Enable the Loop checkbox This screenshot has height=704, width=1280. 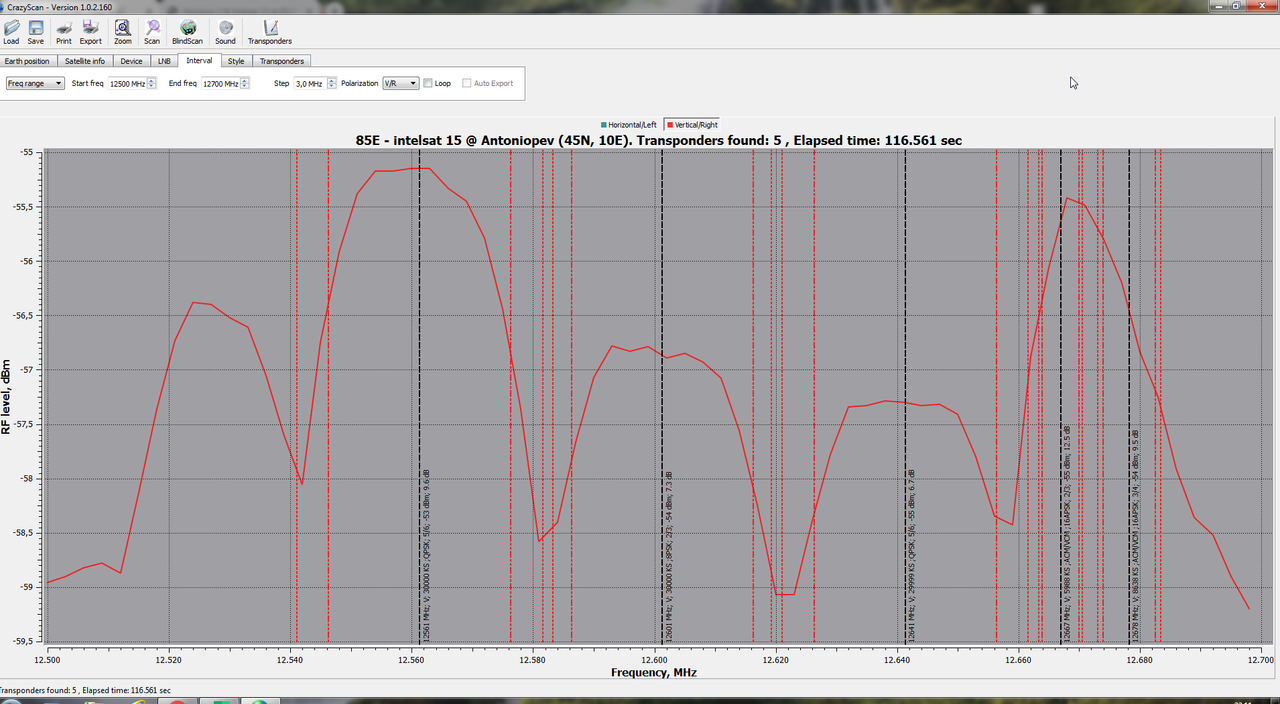(428, 84)
